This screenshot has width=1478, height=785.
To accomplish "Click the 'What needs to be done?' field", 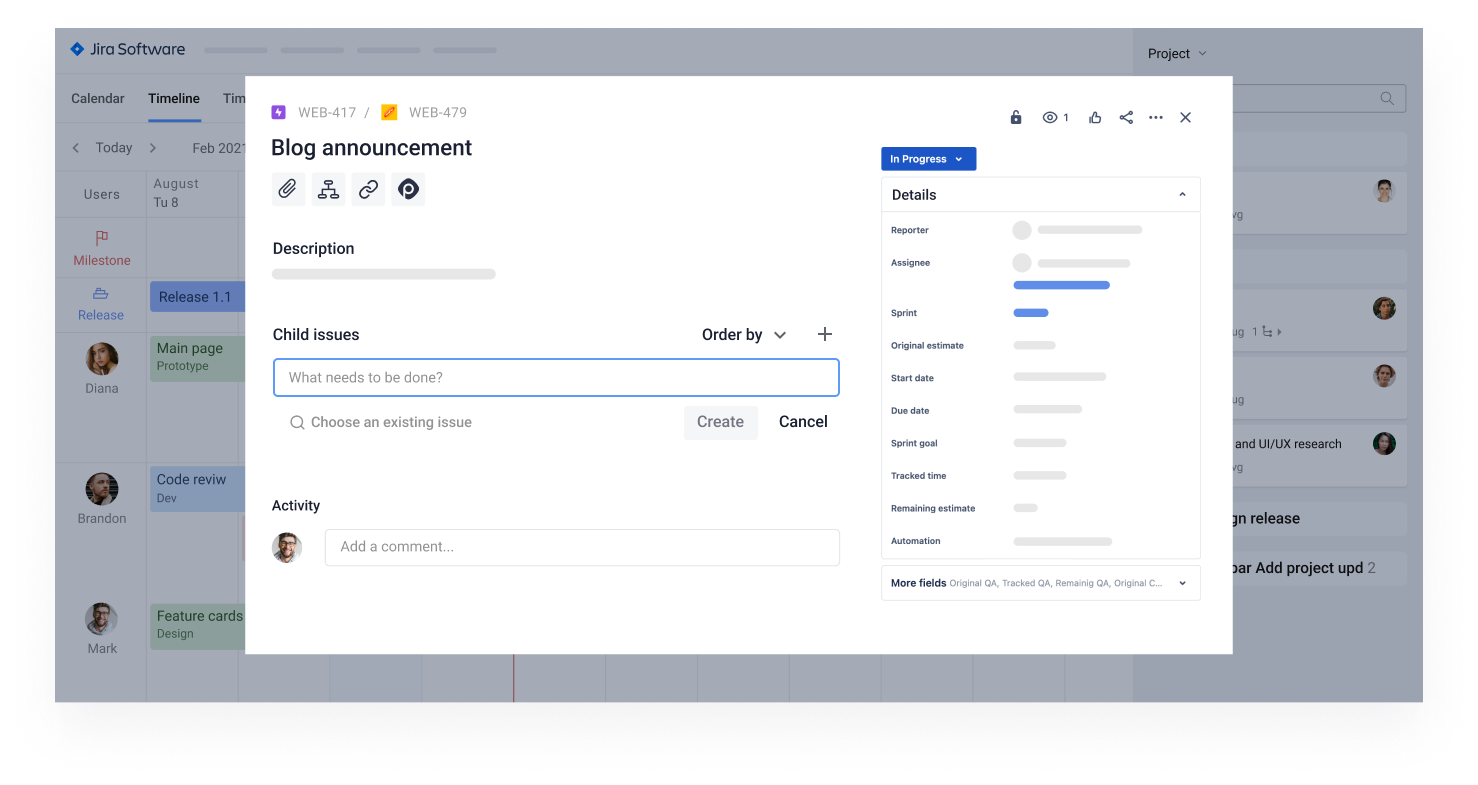I will 556,378.
